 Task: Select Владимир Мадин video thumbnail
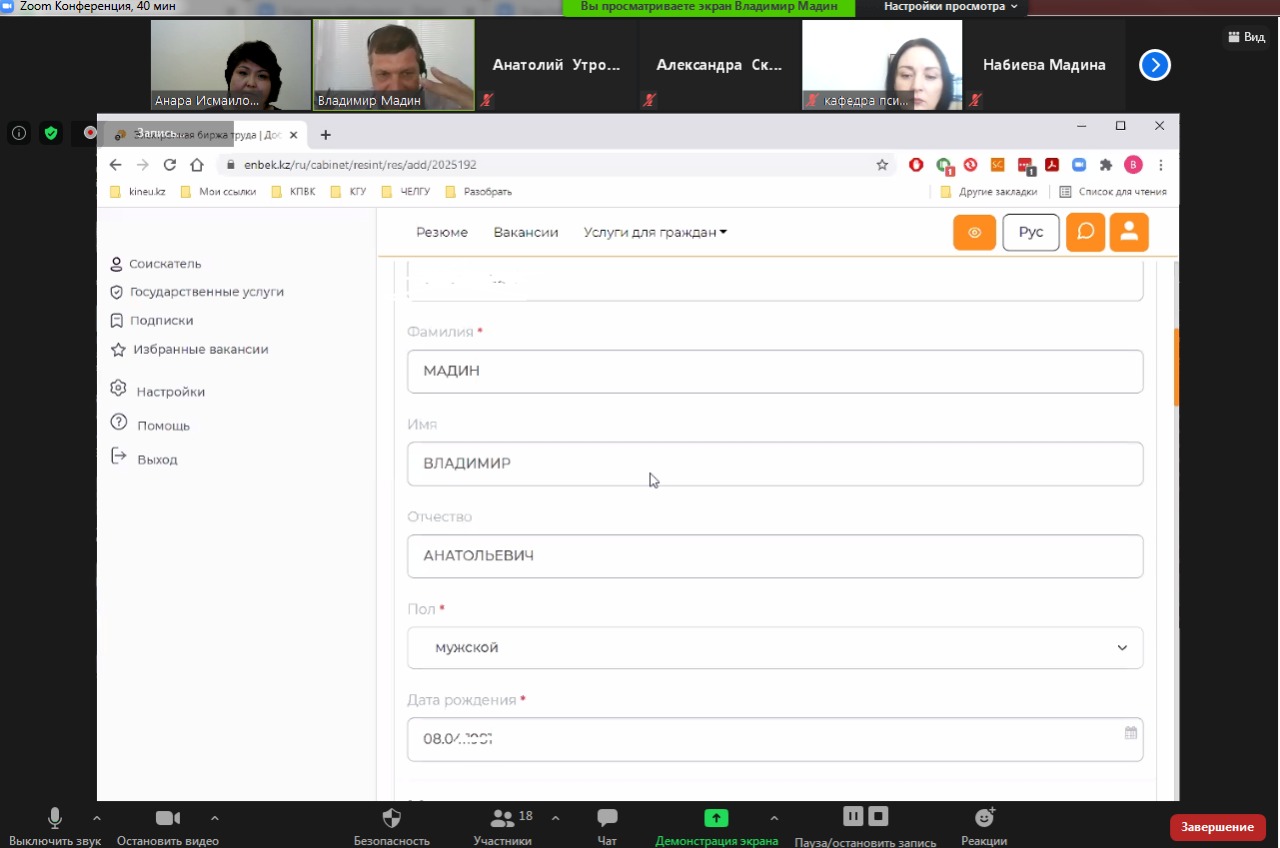click(x=394, y=65)
